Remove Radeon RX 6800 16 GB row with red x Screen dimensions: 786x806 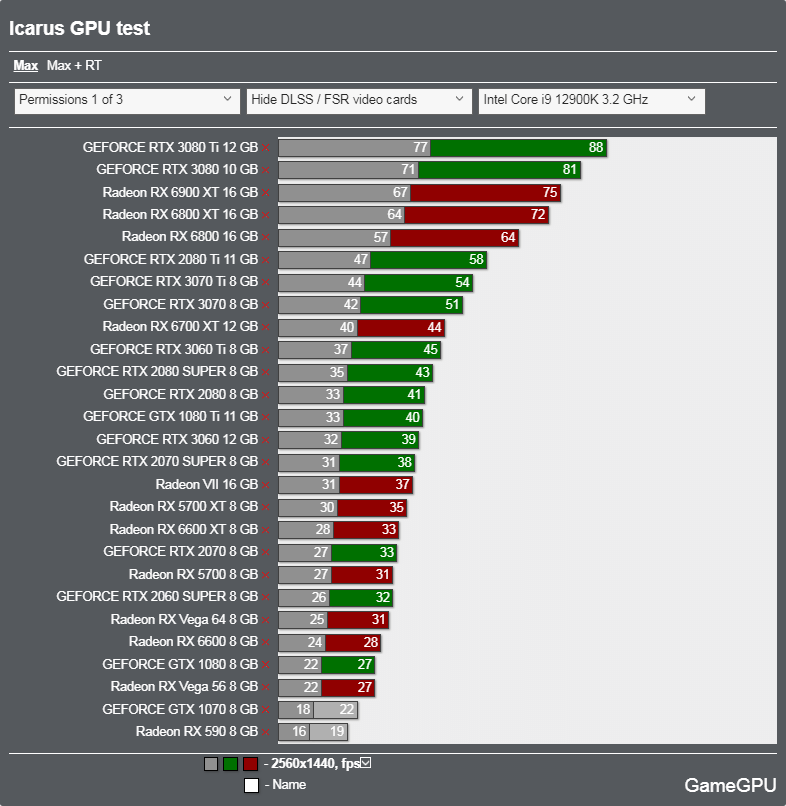(266, 237)
